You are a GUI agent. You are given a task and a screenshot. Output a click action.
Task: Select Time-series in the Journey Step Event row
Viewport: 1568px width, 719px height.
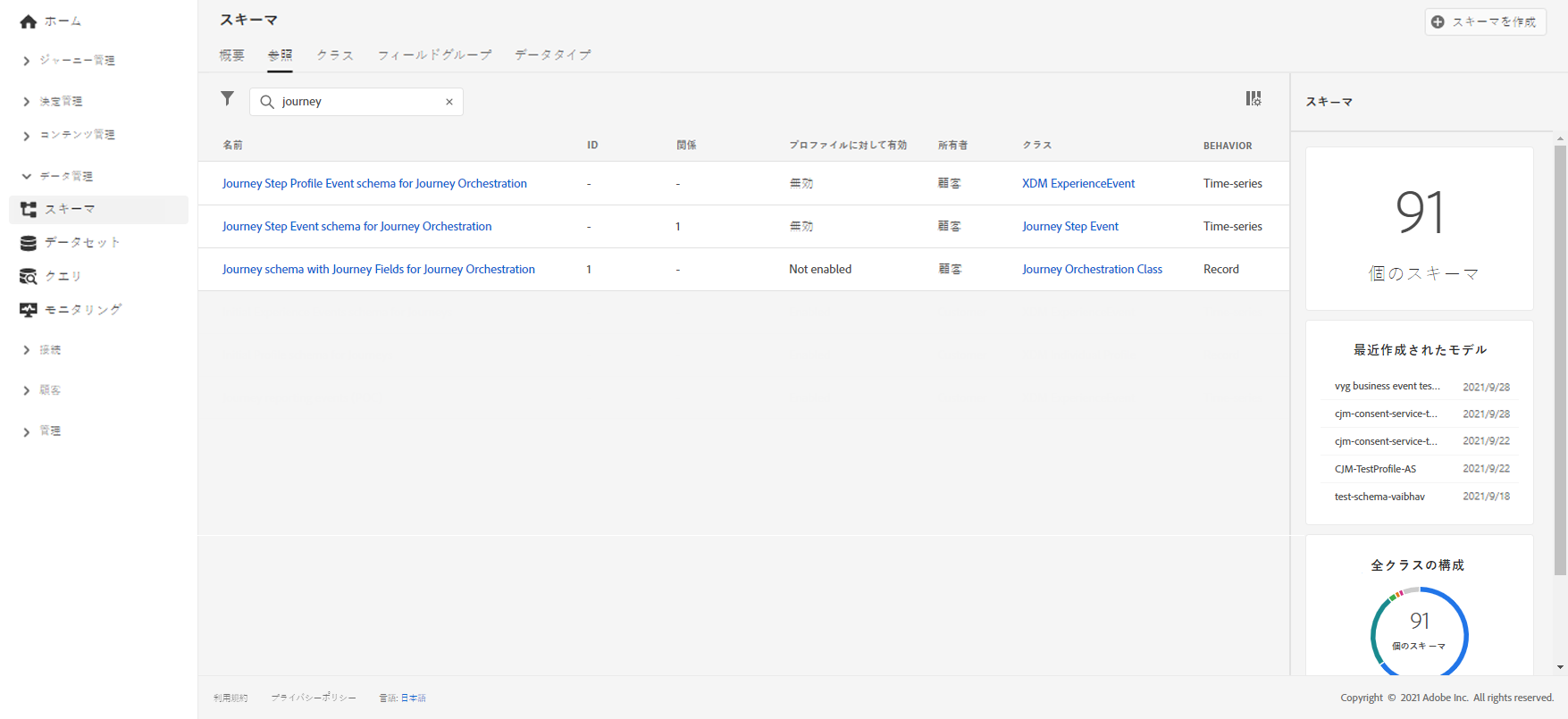(x=1233, y=227)
